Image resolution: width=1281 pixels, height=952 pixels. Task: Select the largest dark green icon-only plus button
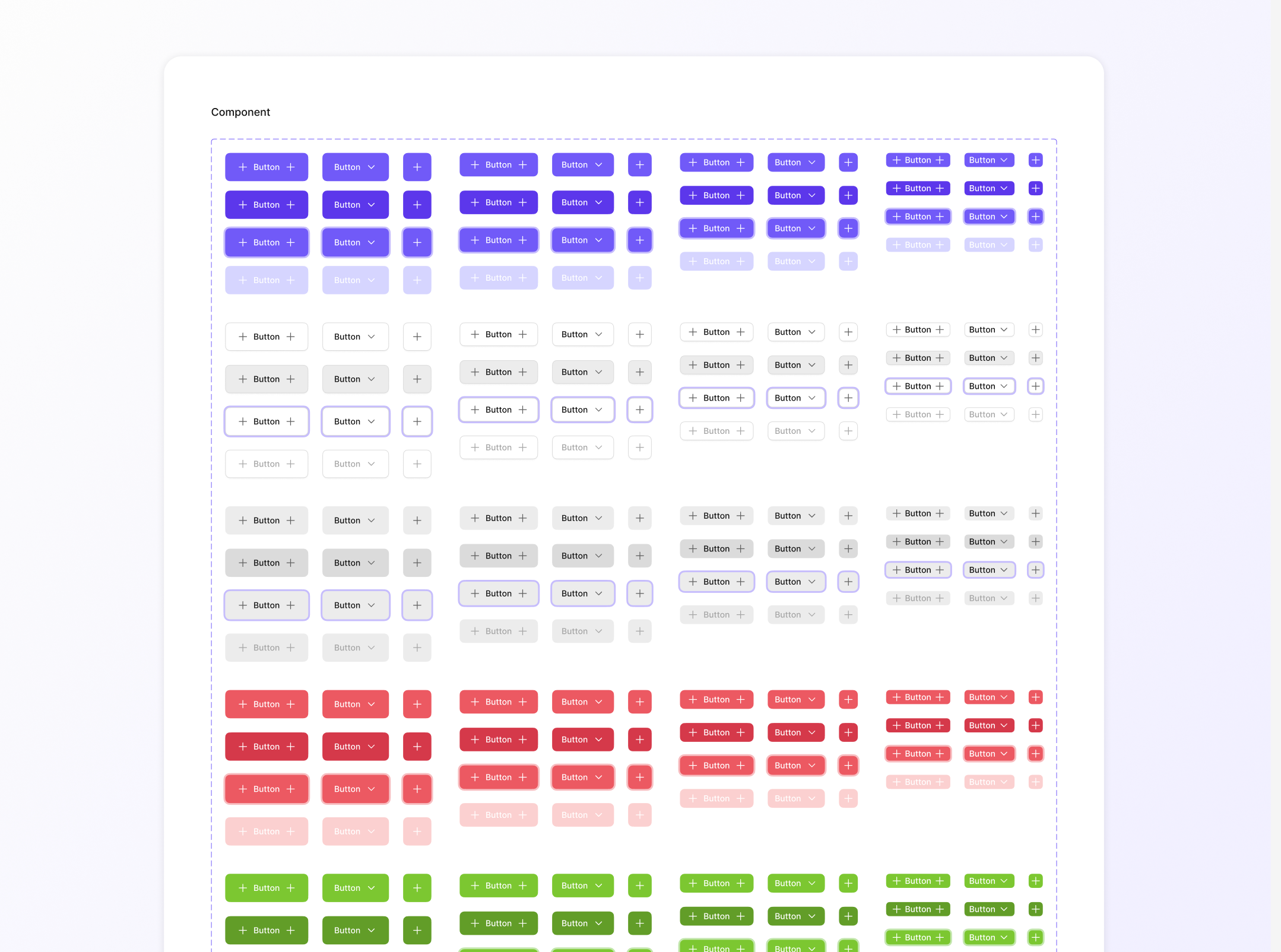pyautogui.click(x=417, y=930)
